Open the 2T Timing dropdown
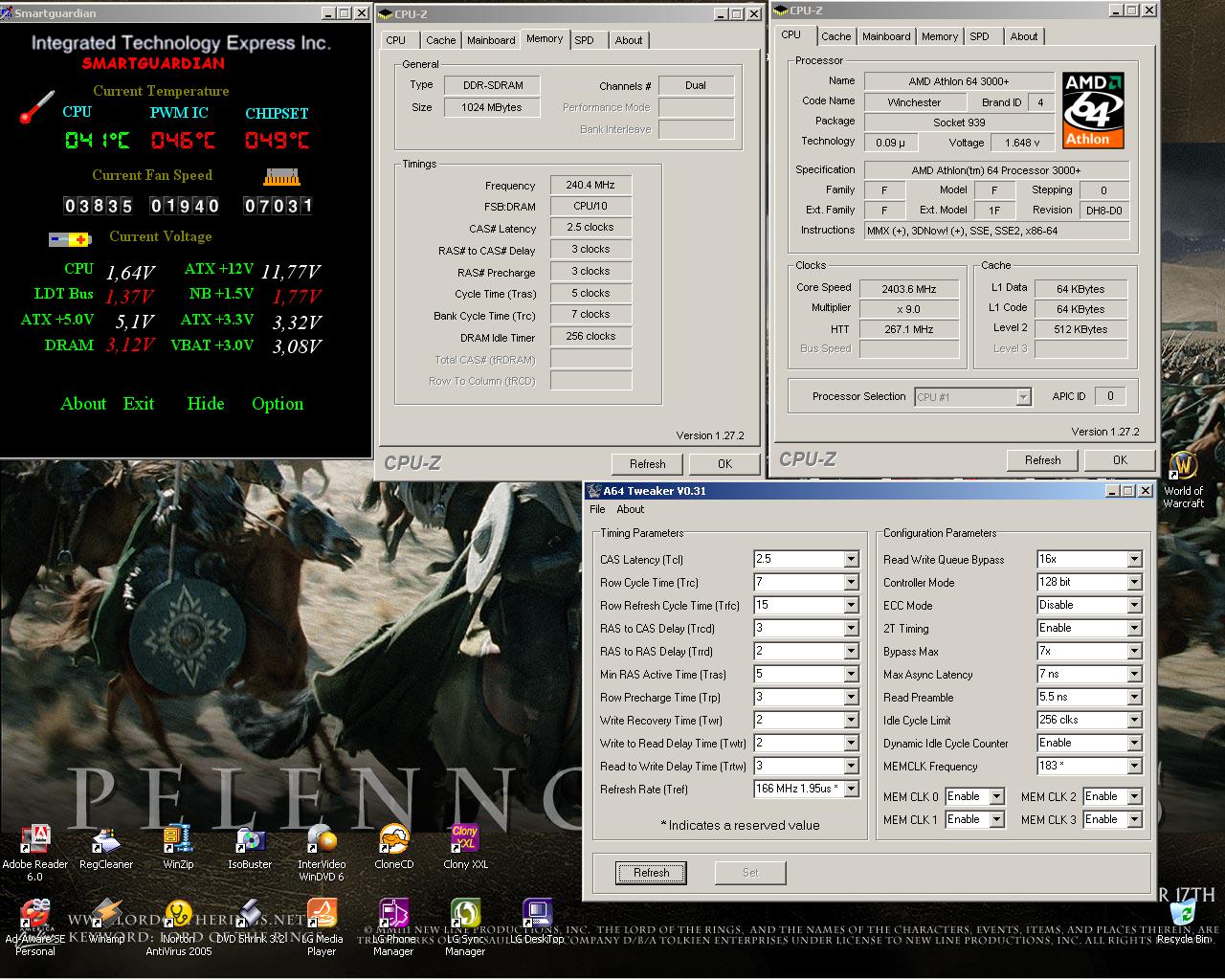The height and width of the screenshot is (980, 1225). (x=1134, y=628)
